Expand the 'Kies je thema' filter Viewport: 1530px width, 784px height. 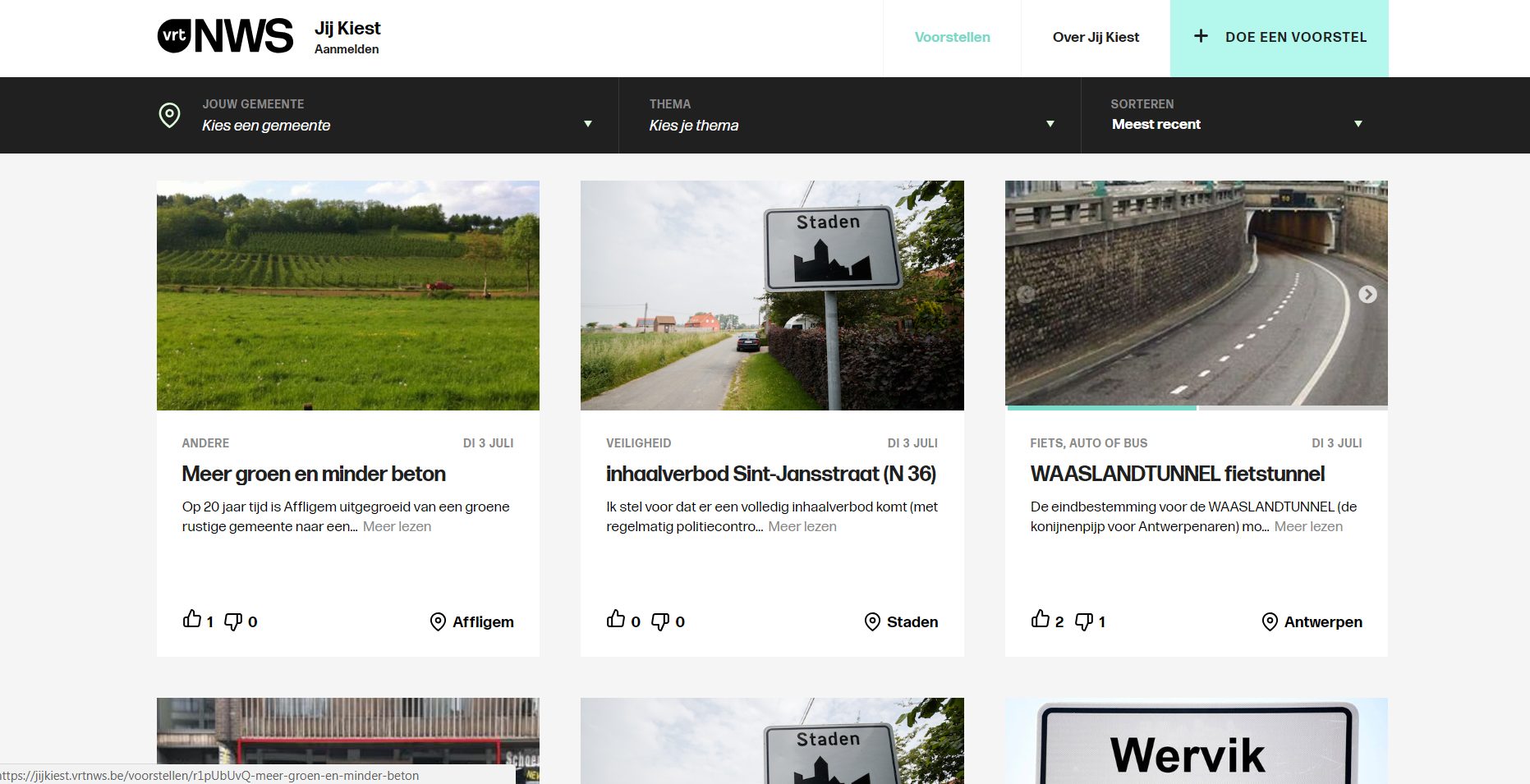850,116
